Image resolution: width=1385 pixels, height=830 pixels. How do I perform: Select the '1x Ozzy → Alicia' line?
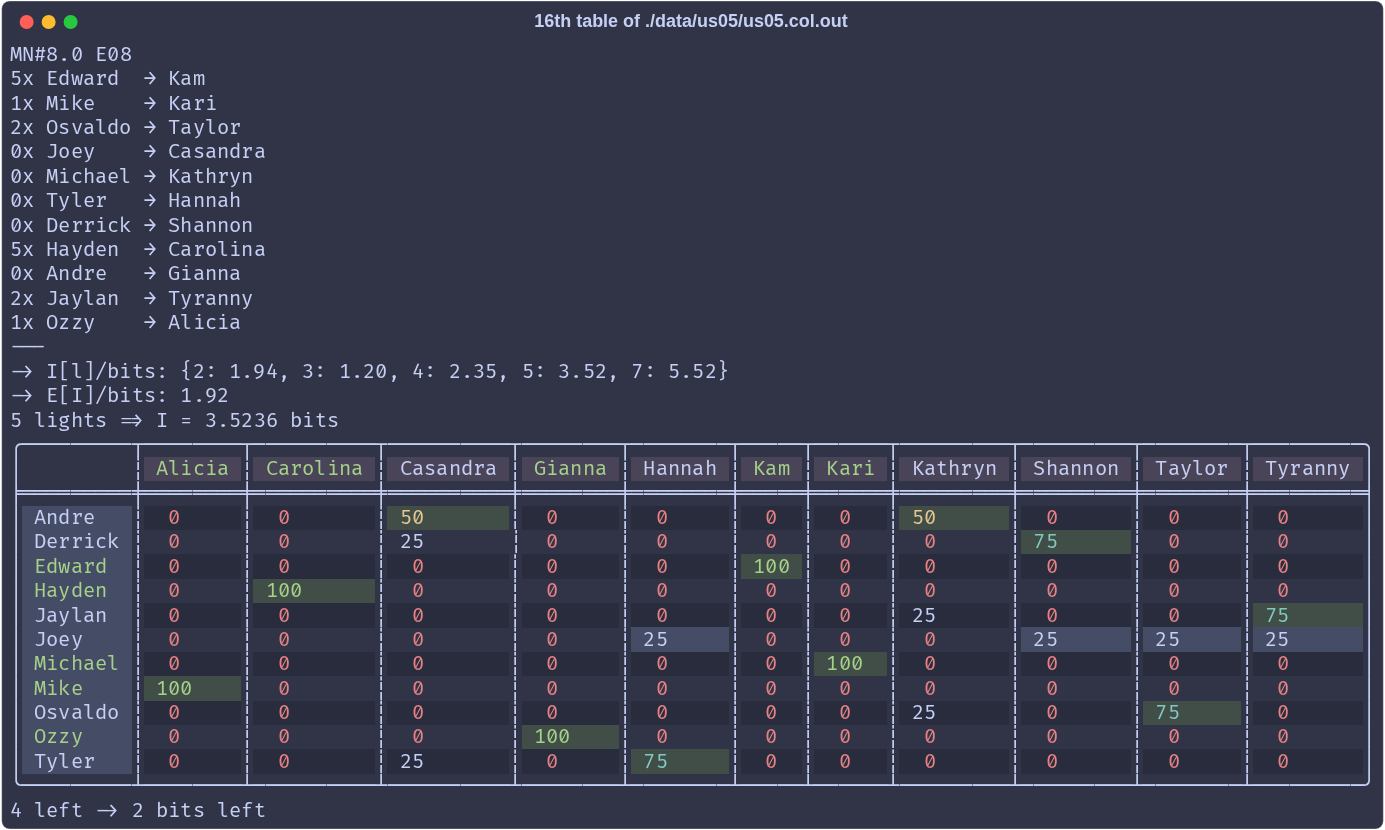pos(126,322)
